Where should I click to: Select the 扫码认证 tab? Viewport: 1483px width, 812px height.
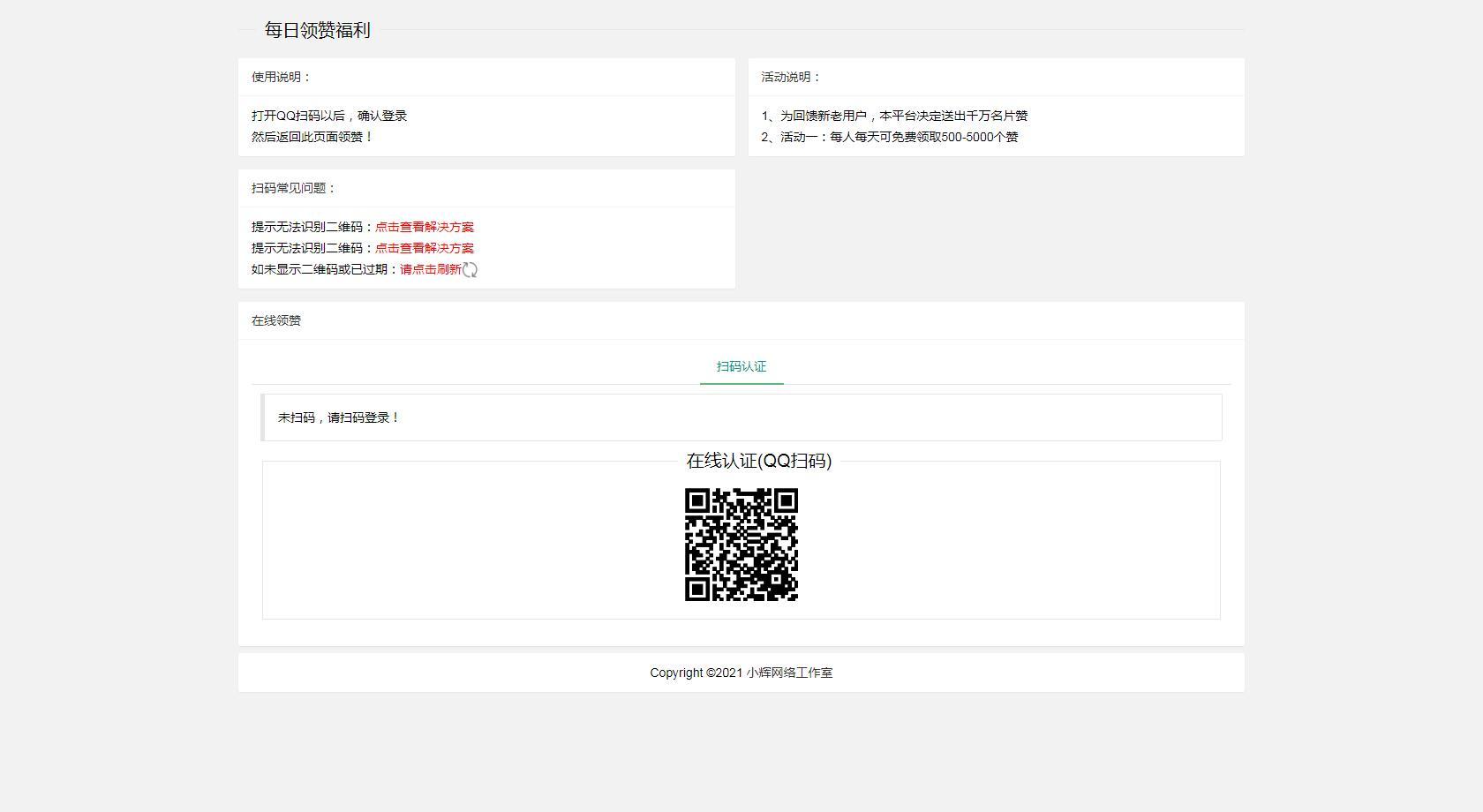741,366
